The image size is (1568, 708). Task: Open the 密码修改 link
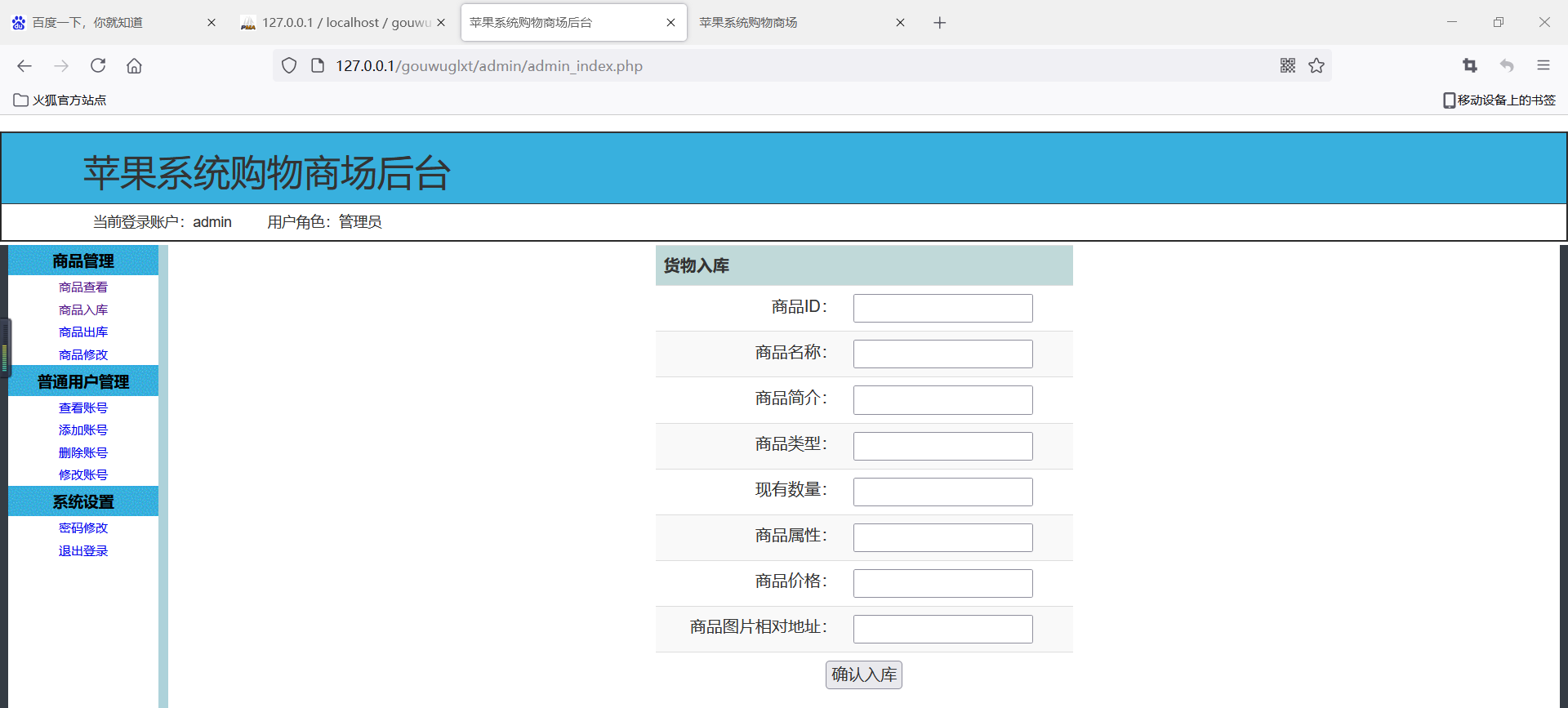(83, 528)
